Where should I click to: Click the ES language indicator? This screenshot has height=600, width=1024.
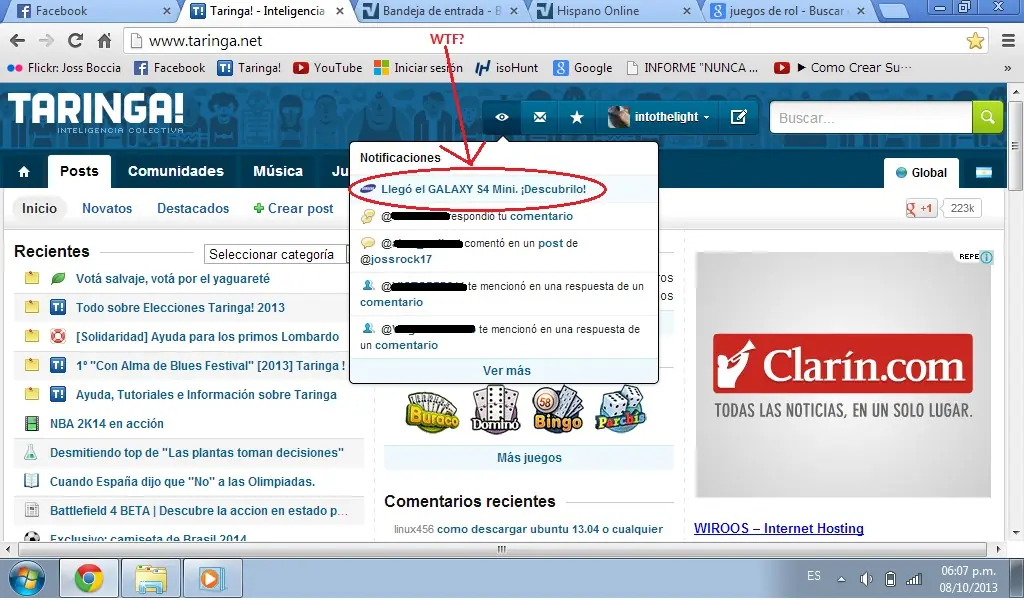coord(814,576)
